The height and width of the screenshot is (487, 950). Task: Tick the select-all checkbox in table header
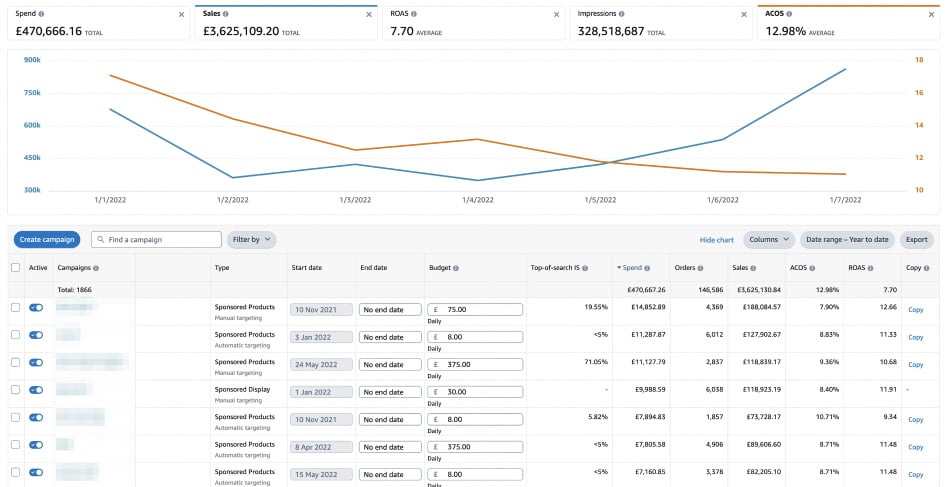15,268
